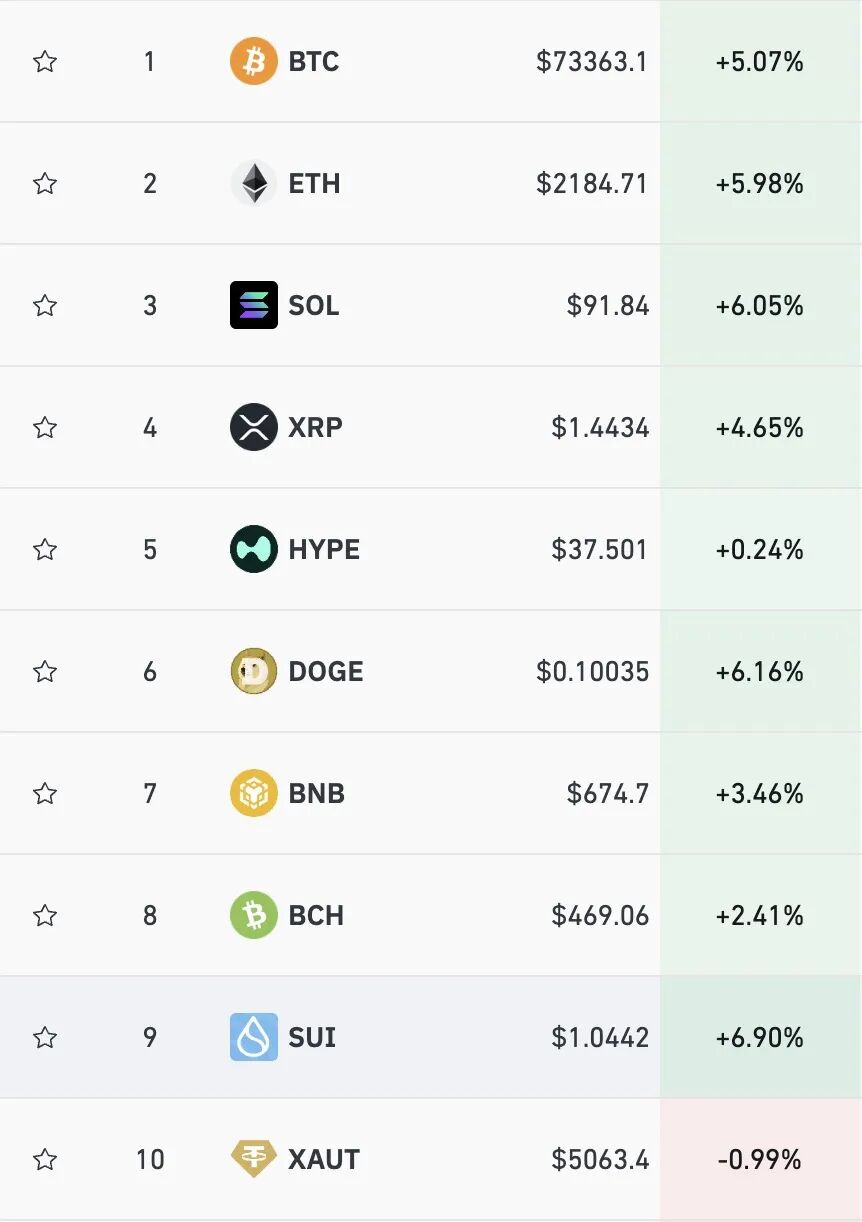Toggle favorite star for SUI
The image size is (862, 1222).
pyautogui.click(x=45, y=1037)
